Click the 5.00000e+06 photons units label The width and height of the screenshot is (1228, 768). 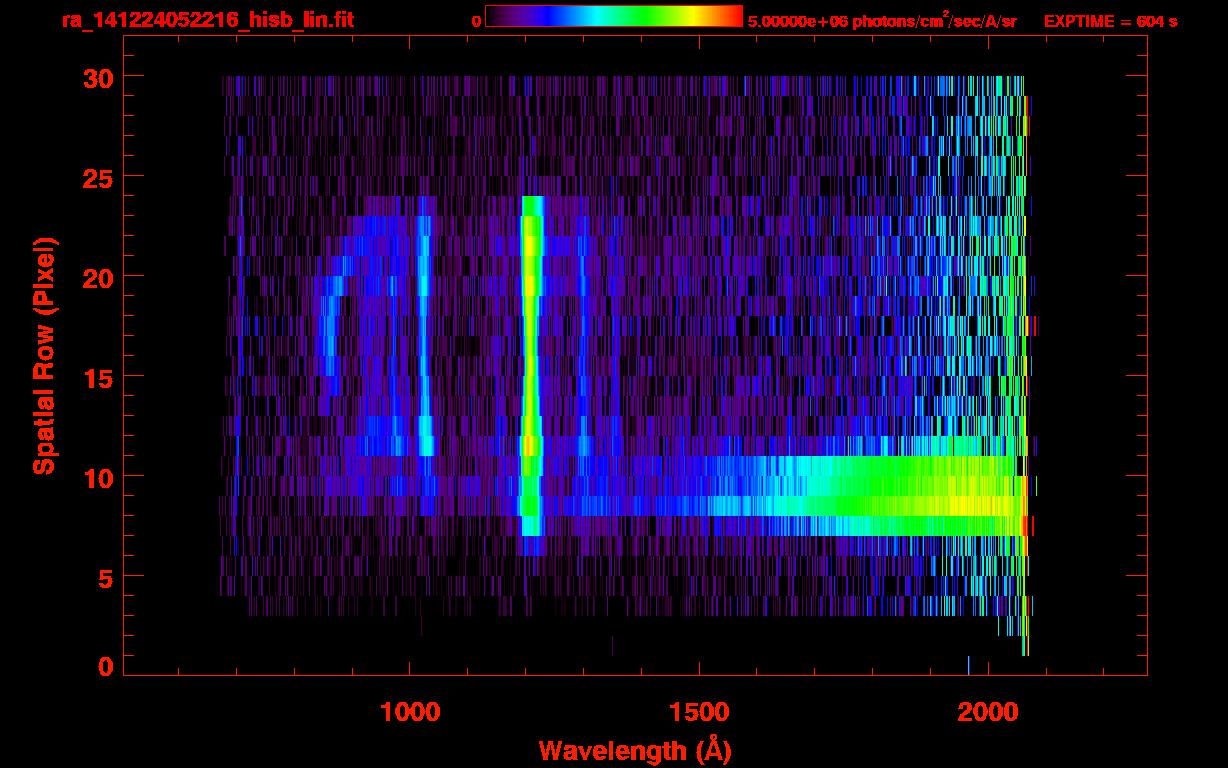(x=882, y=20)
